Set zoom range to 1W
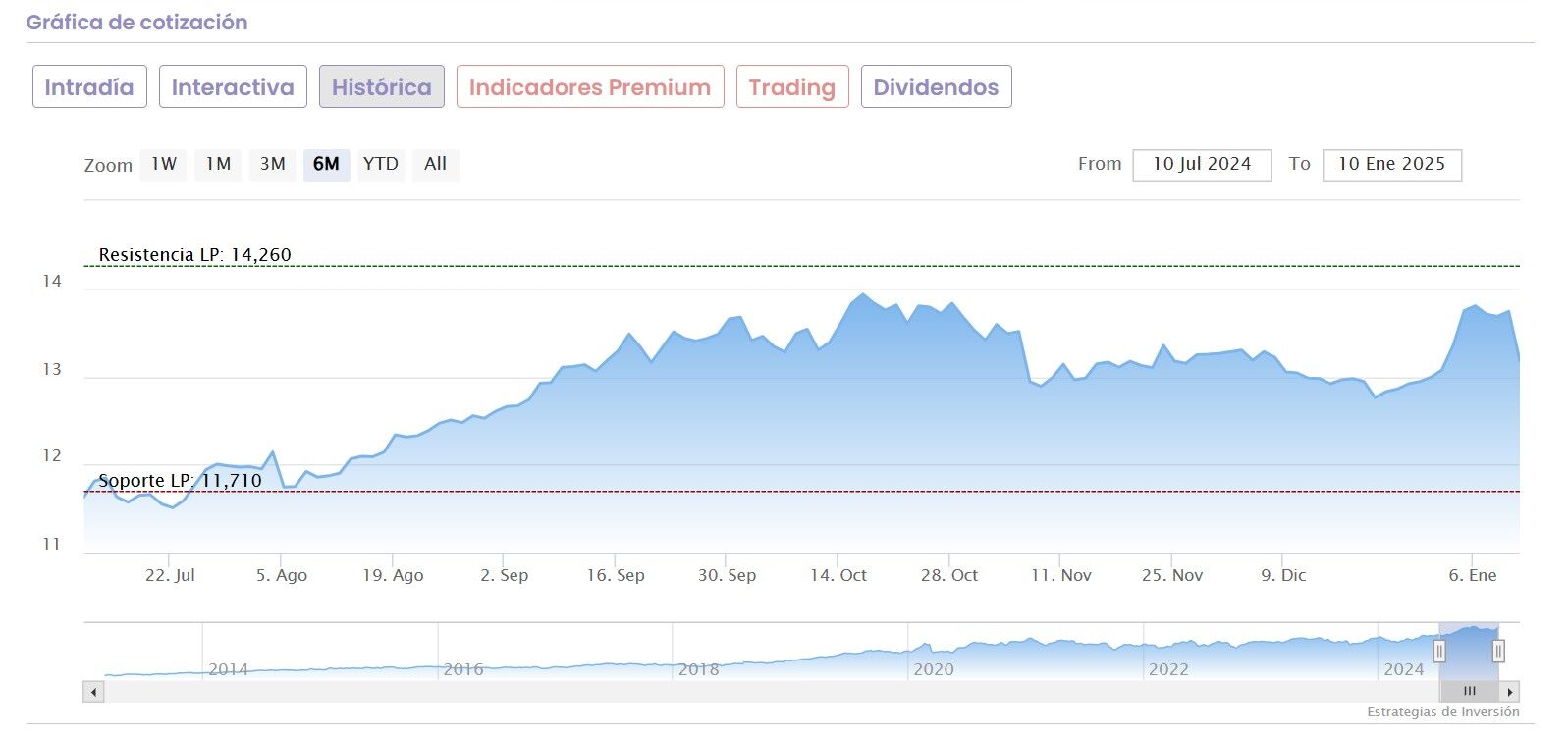Viewport: 1568px width, 739px height. click(164, 164)
